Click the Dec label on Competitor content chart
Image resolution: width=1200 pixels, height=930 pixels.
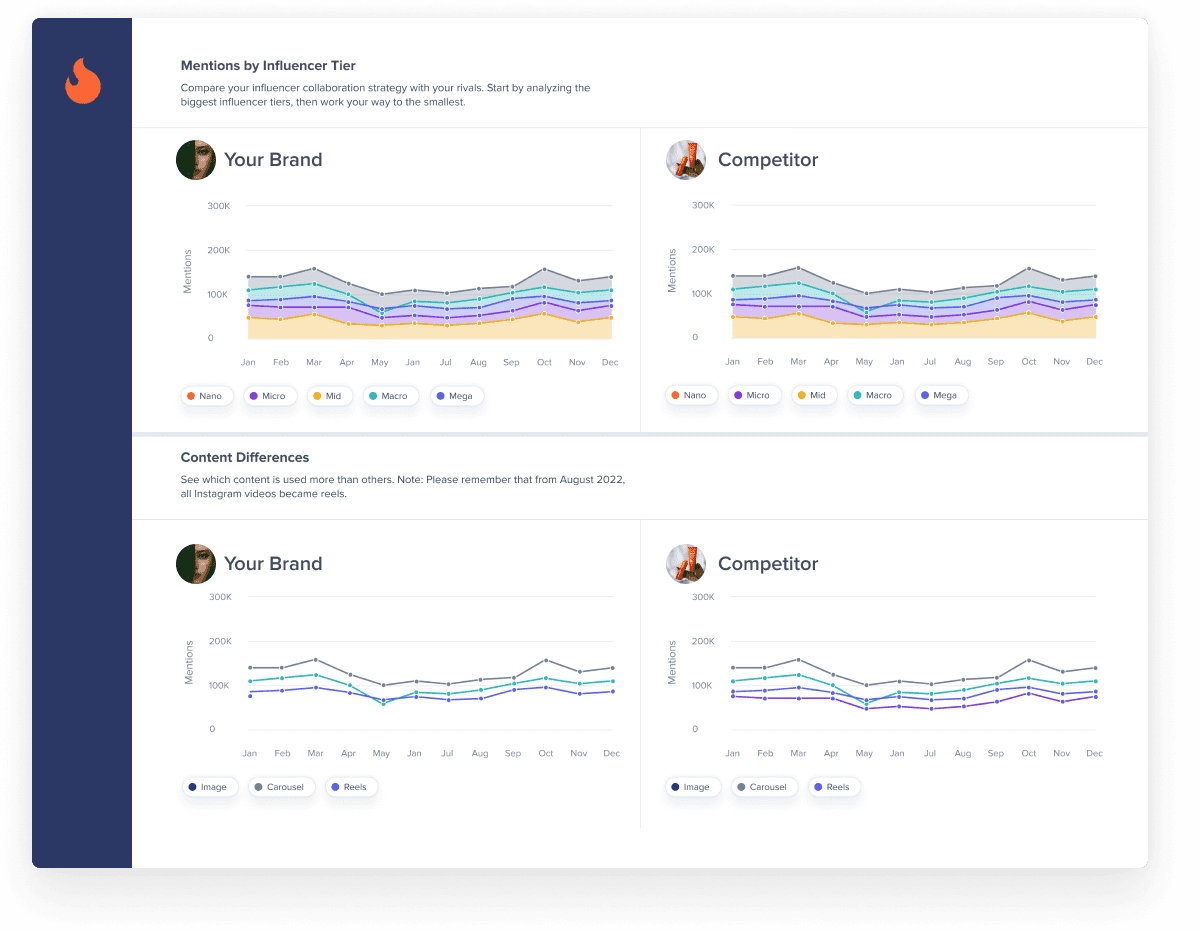pos(1094,753)
